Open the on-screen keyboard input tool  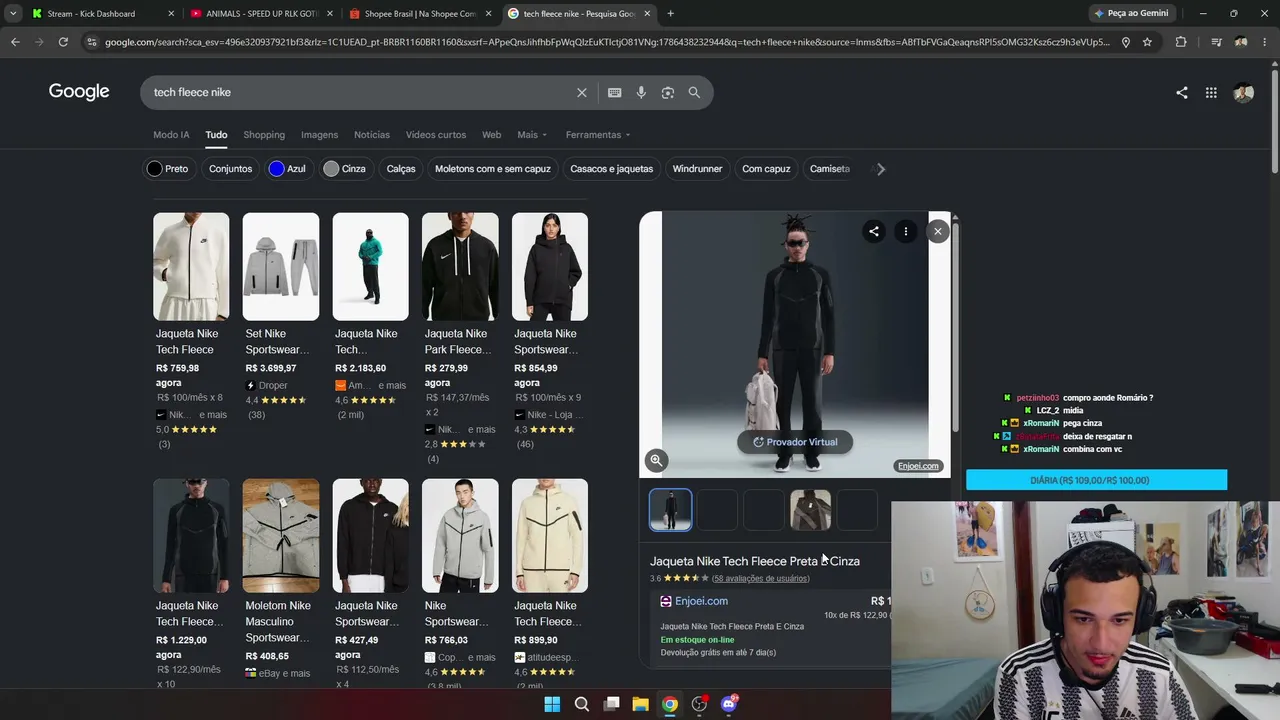pyautogui.click(x=615, y=93)
